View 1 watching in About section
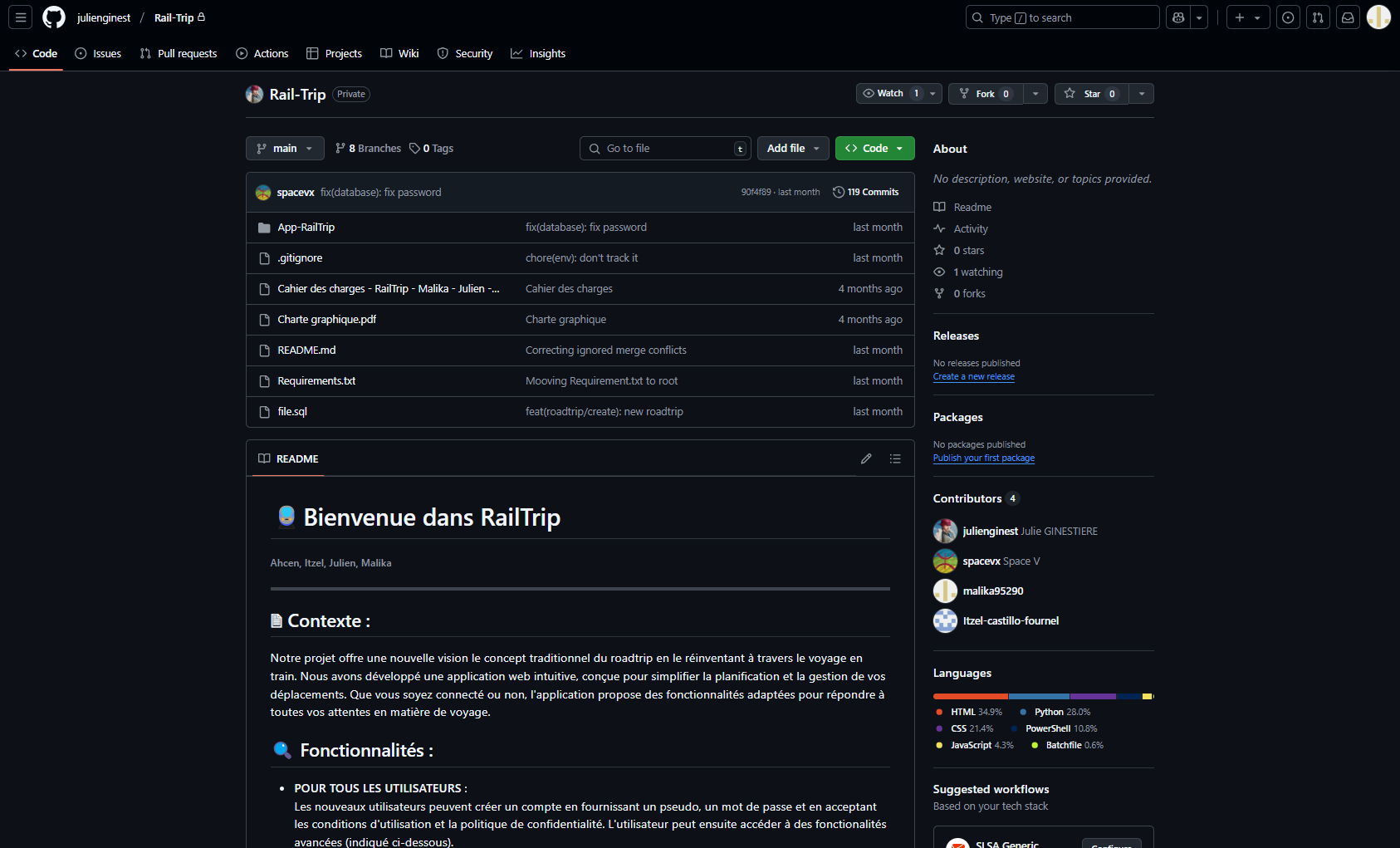1400x848 pixels. pos(968,272)
